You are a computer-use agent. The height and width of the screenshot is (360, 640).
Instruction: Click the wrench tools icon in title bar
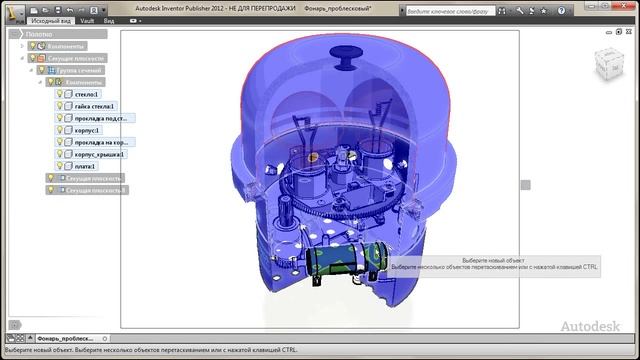coord(520,11)
